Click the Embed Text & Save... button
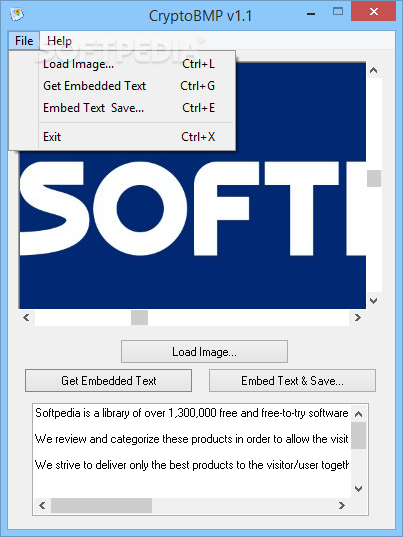The image size is (403, 537). pos(292,380)
